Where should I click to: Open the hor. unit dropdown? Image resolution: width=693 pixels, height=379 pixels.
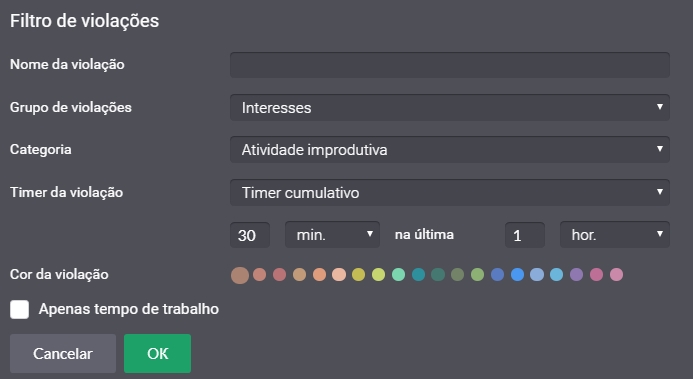(x=615, y=235)
